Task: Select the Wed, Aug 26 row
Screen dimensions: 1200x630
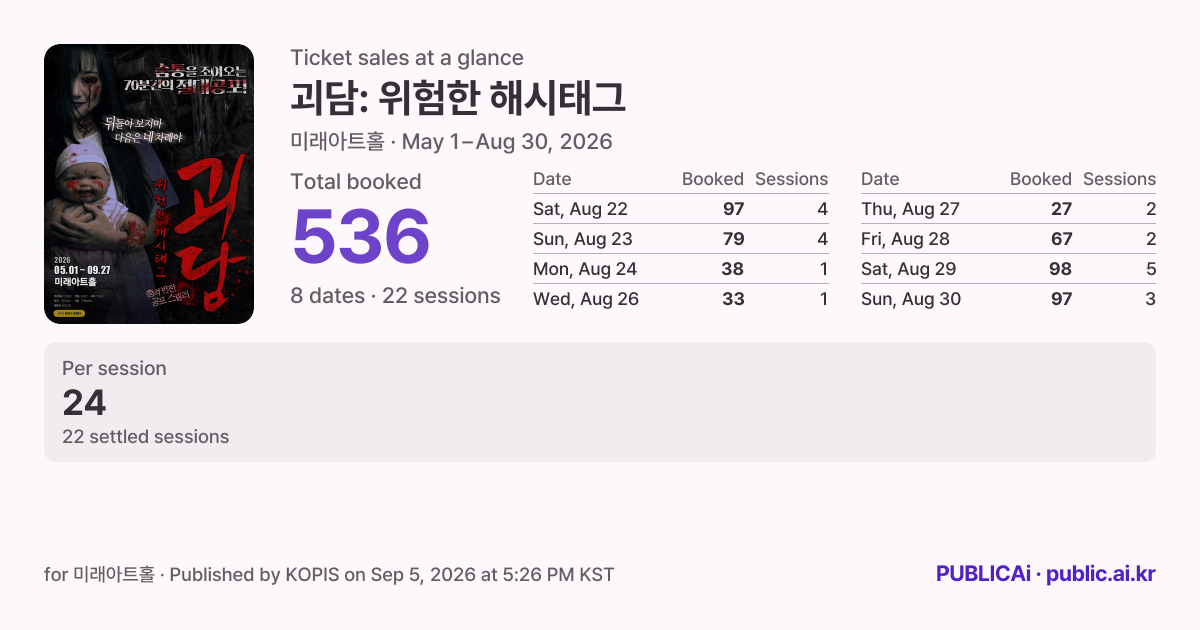Action: [x=681, y=299]
